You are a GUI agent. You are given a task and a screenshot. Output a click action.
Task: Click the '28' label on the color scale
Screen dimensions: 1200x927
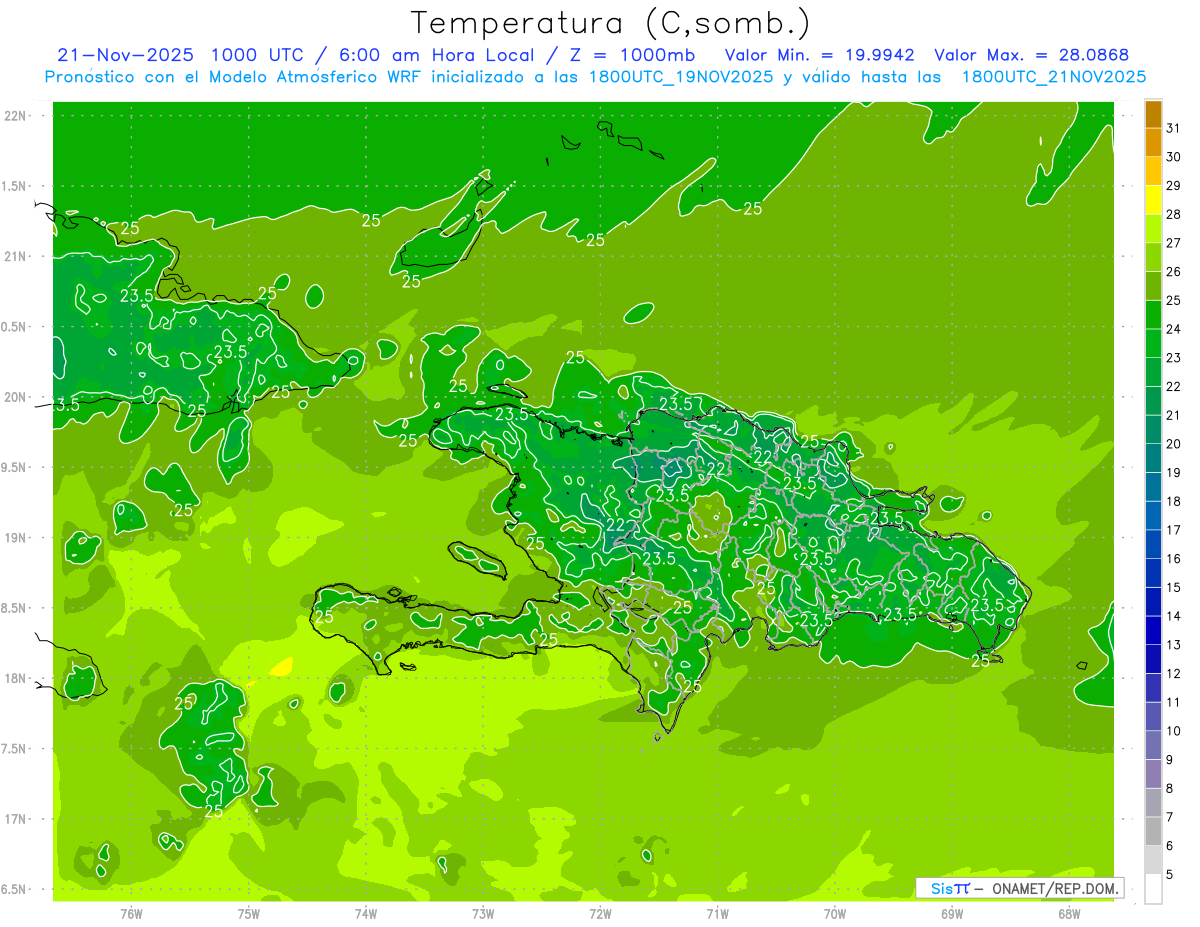click(1174, 214)
